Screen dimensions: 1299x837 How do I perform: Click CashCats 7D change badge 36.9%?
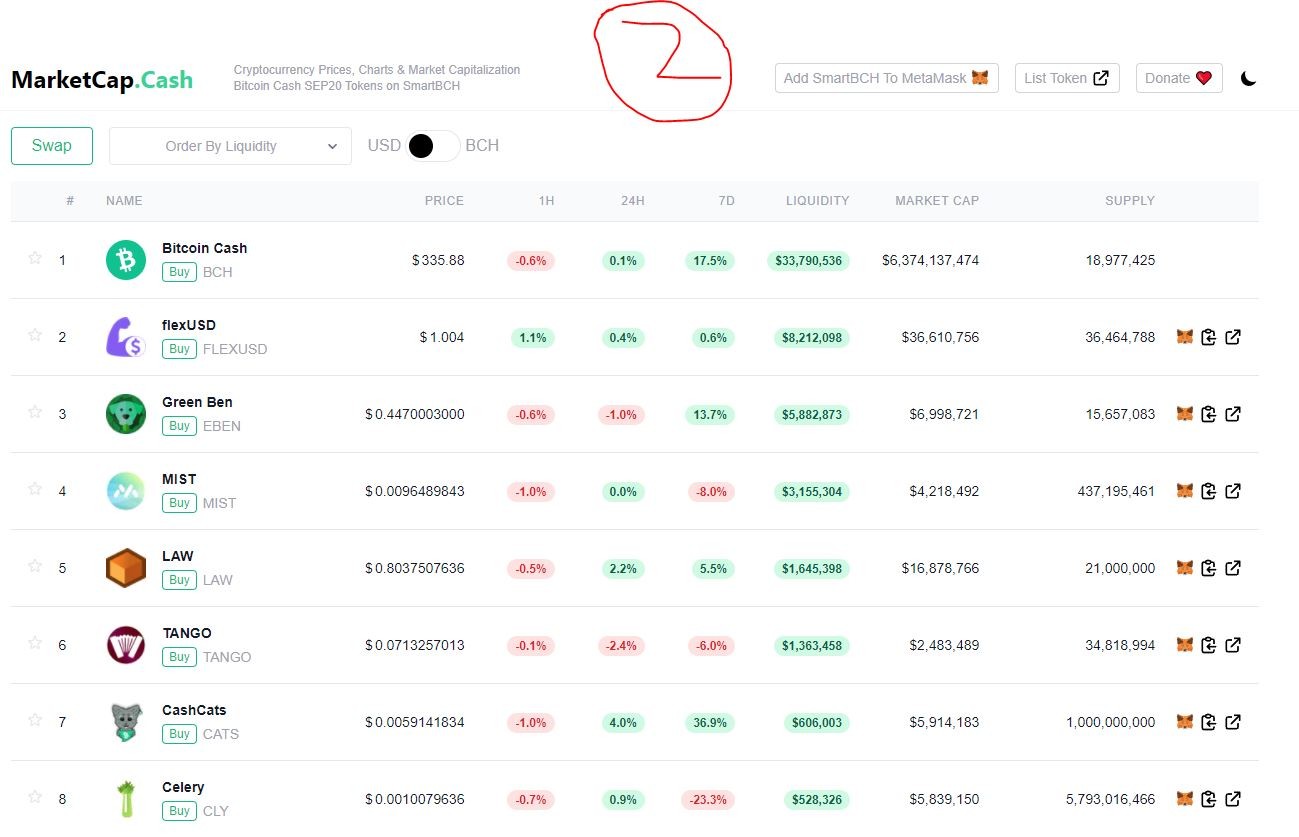pos(710,723)
